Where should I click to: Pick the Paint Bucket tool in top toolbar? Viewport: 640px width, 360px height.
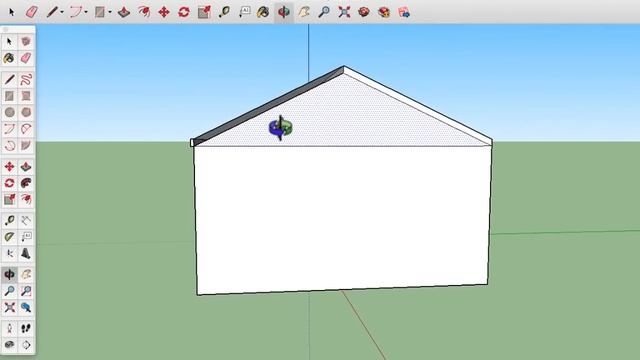[263, 12]
